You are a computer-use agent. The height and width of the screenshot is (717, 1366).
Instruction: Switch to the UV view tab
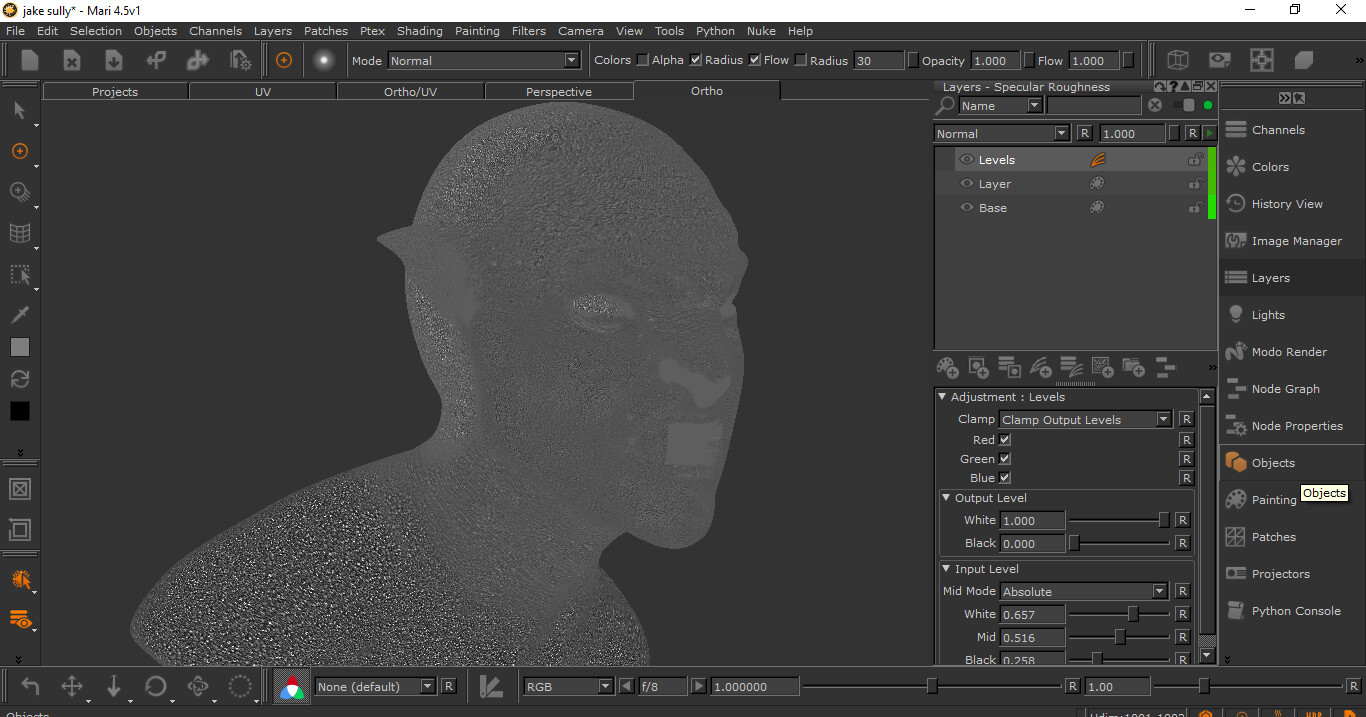(263, 92)
